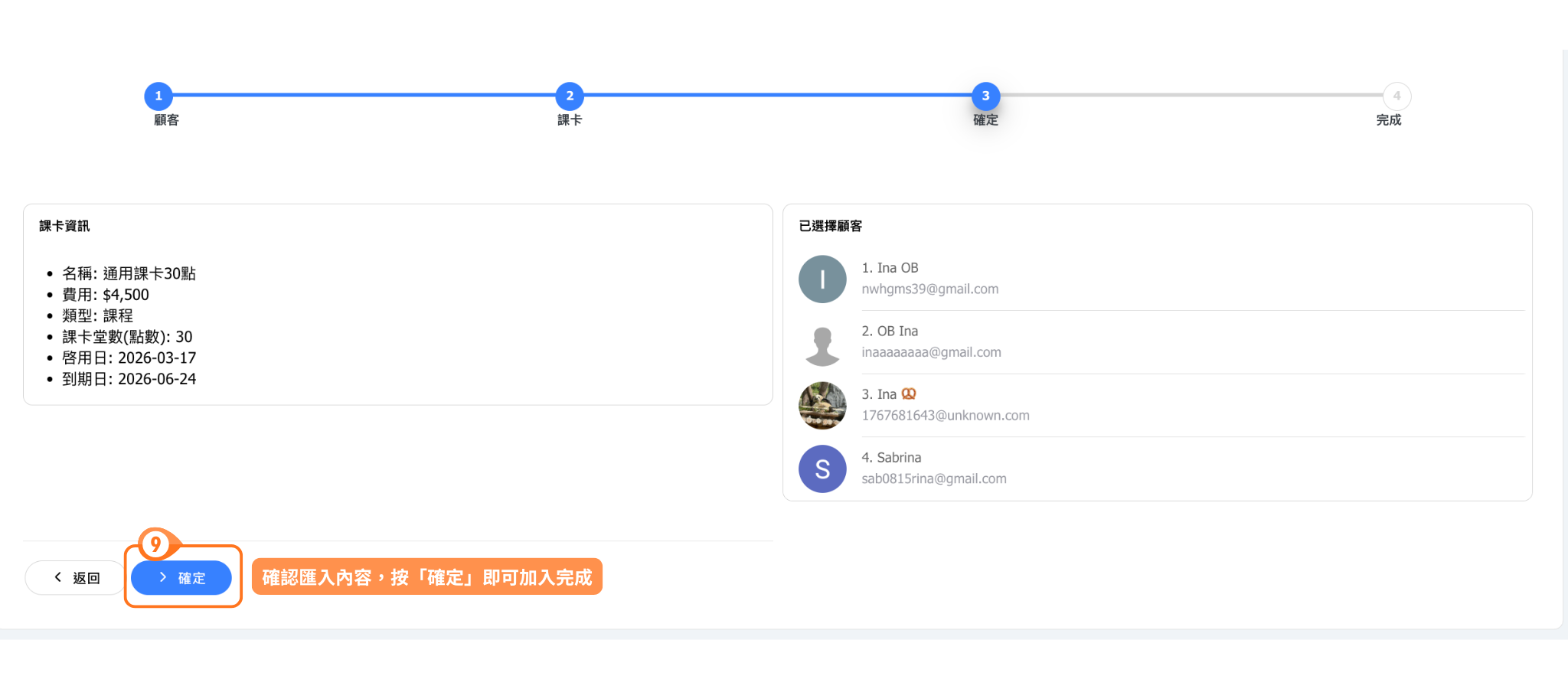This screenshot has width=1568, height=689.
Task: Click email inaaaaaaaa@gmail.com
Action: (931, 353)
